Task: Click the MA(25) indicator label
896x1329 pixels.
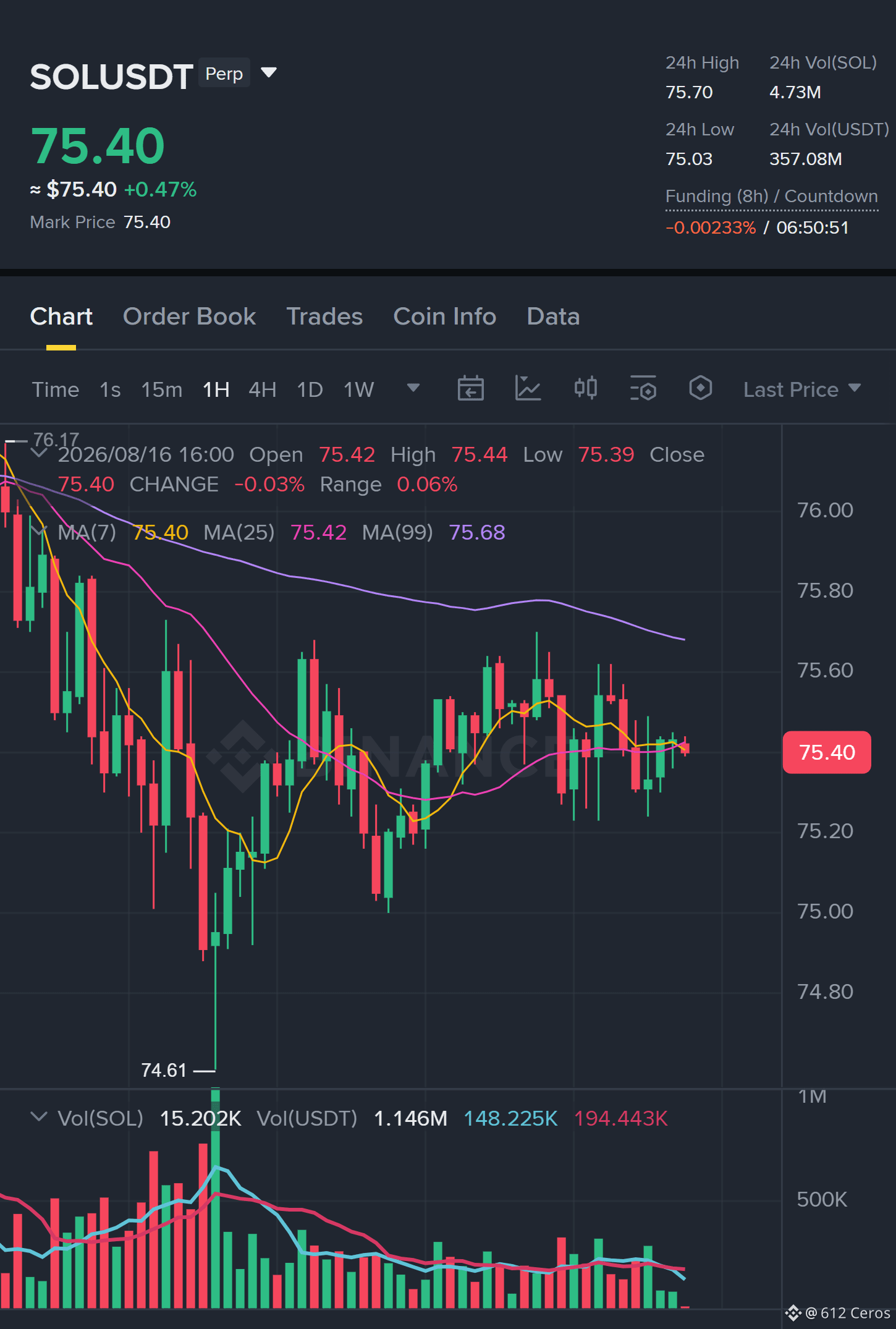Action: click(x=239, y=532)
